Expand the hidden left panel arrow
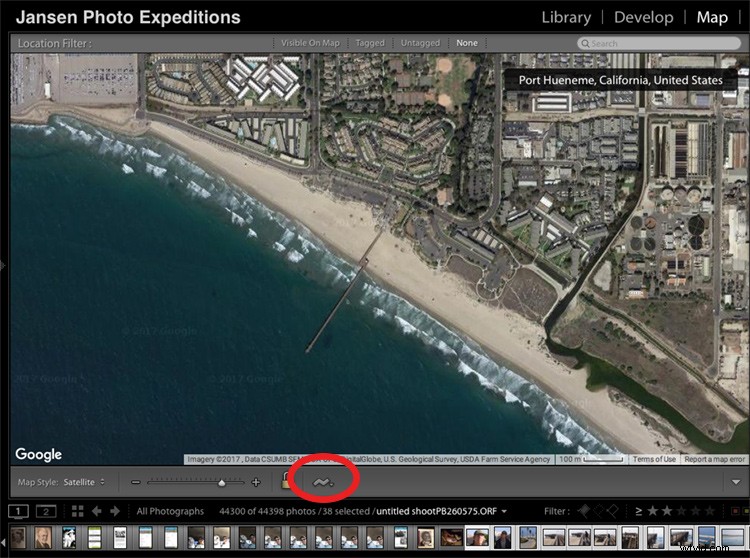Image resolution: width=750 pixels, height=558 pixels. (3, 264)
